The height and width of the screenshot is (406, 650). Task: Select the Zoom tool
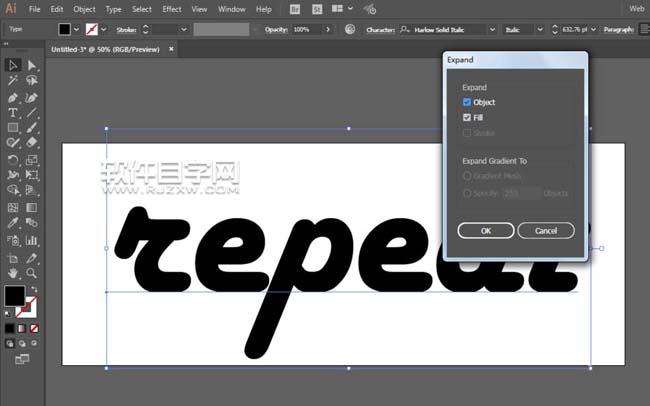coord(32,273)
